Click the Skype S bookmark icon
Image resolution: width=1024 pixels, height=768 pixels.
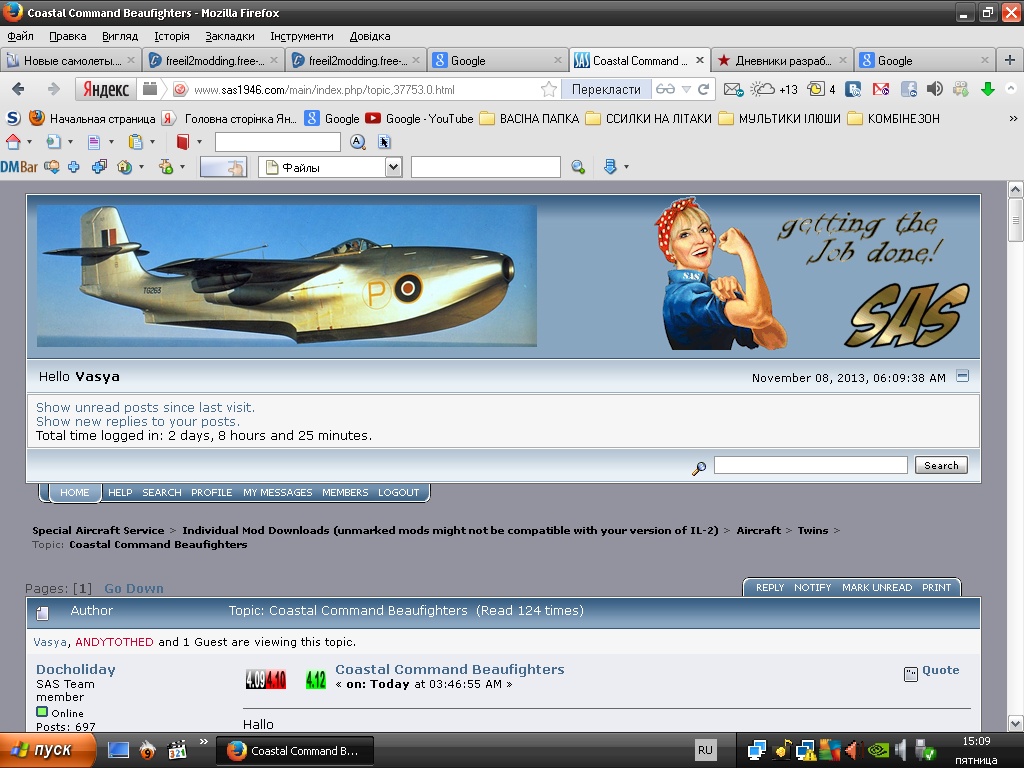point(13,118)
